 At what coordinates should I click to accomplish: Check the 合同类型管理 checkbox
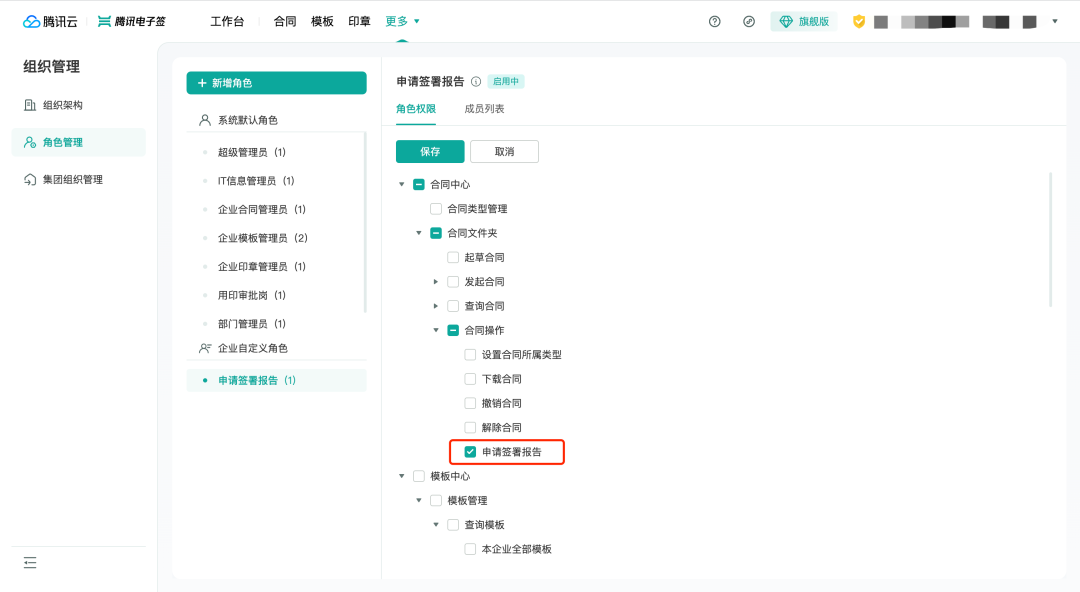pyautogui.click(x=436, y=208)
